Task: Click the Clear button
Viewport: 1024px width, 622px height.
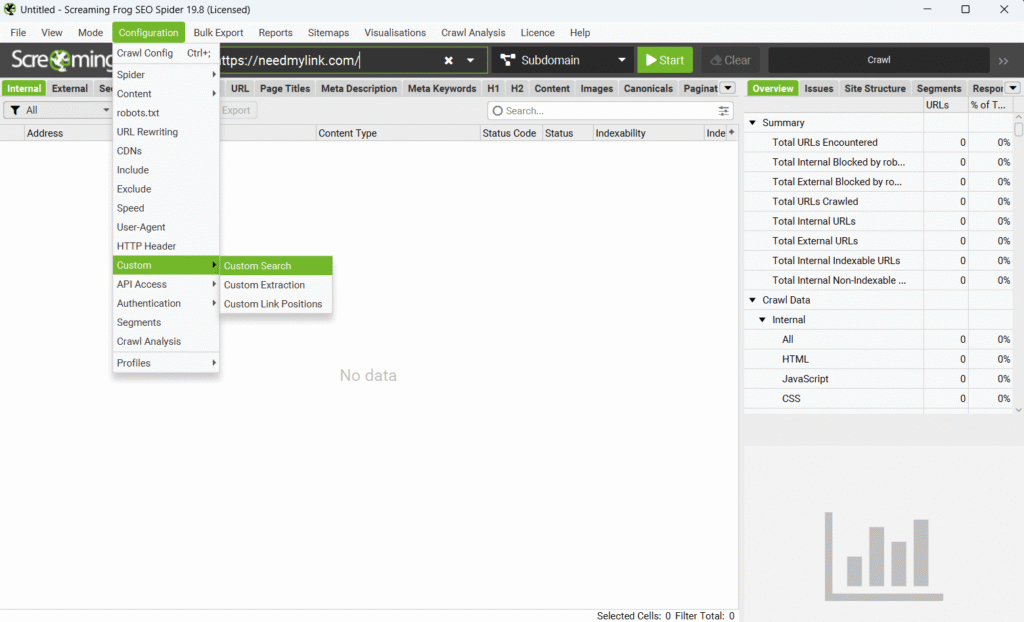Action: click(x=729, y=60)
